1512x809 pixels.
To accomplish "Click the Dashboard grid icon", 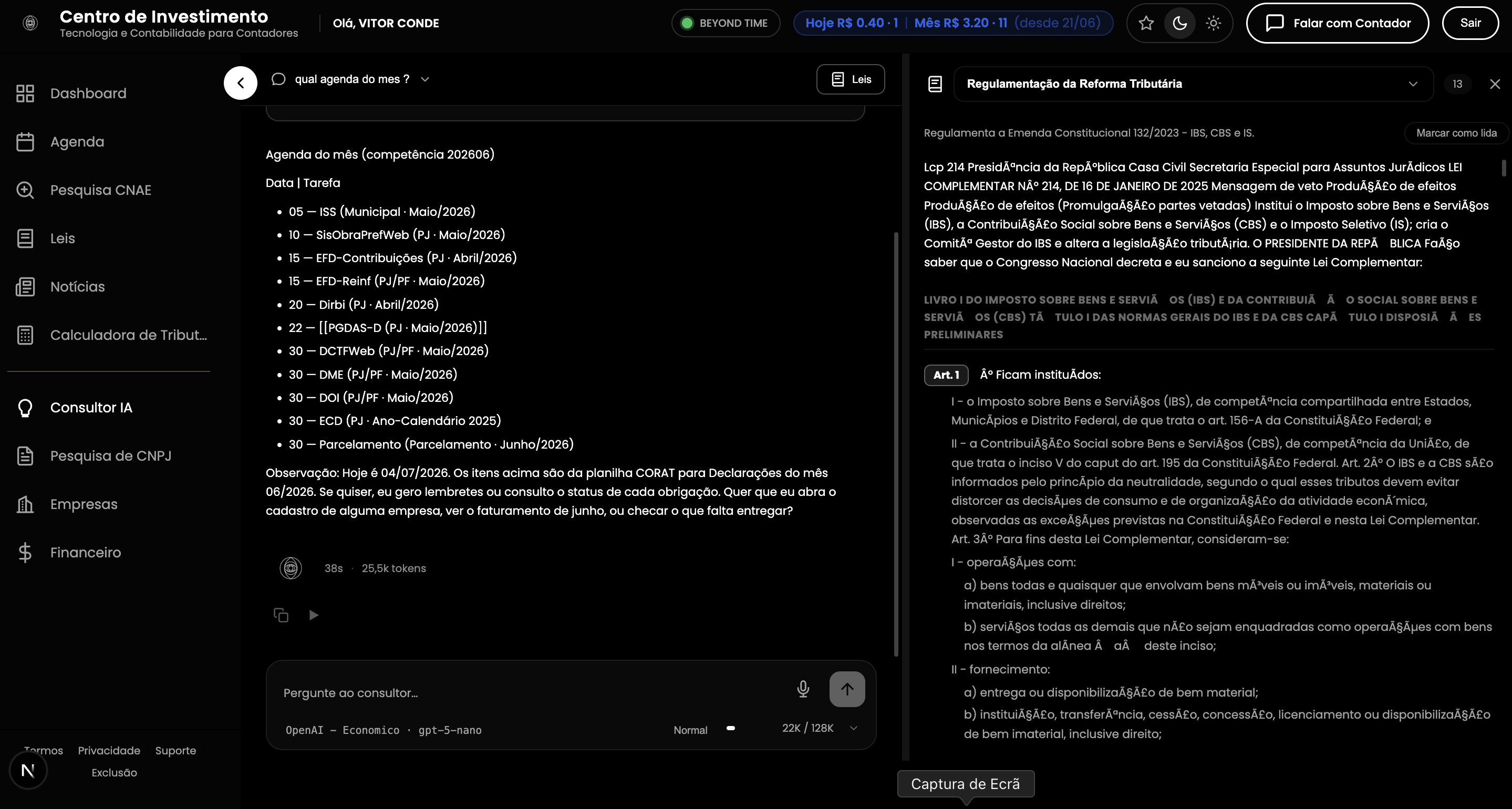I will 25,94.
